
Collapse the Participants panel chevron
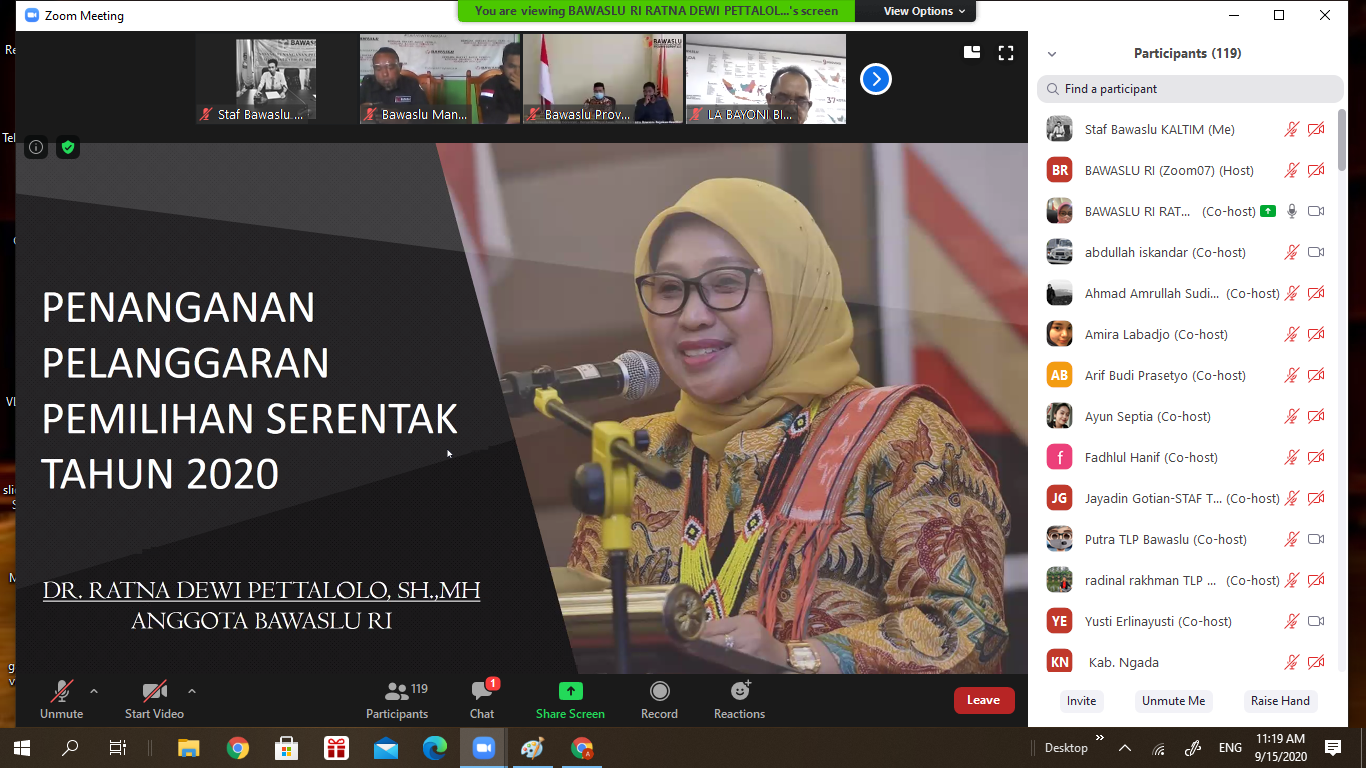pos(1050,53)
